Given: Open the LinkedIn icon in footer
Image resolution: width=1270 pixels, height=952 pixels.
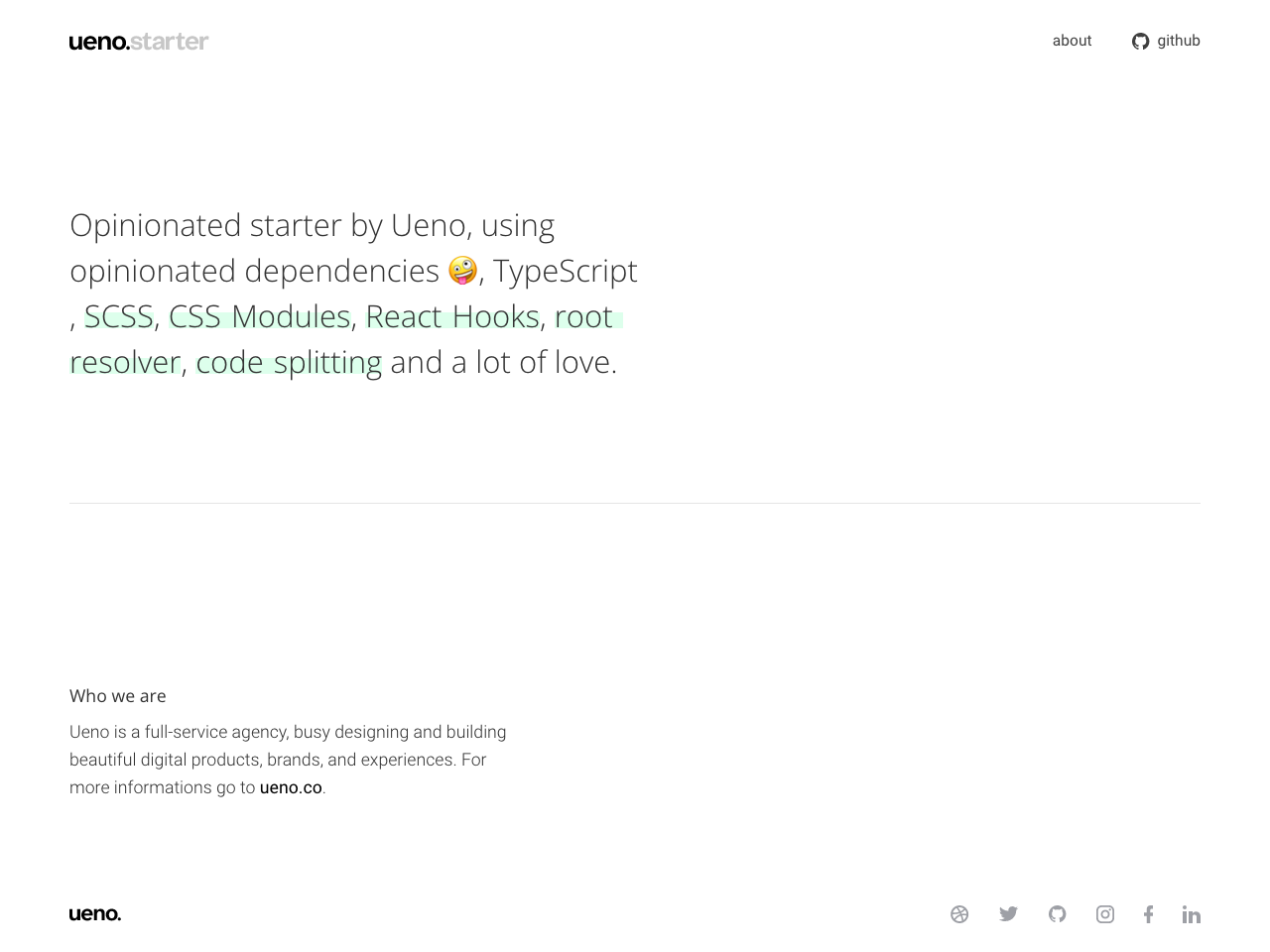Looking at the screenshot, I should (1192, 914).
